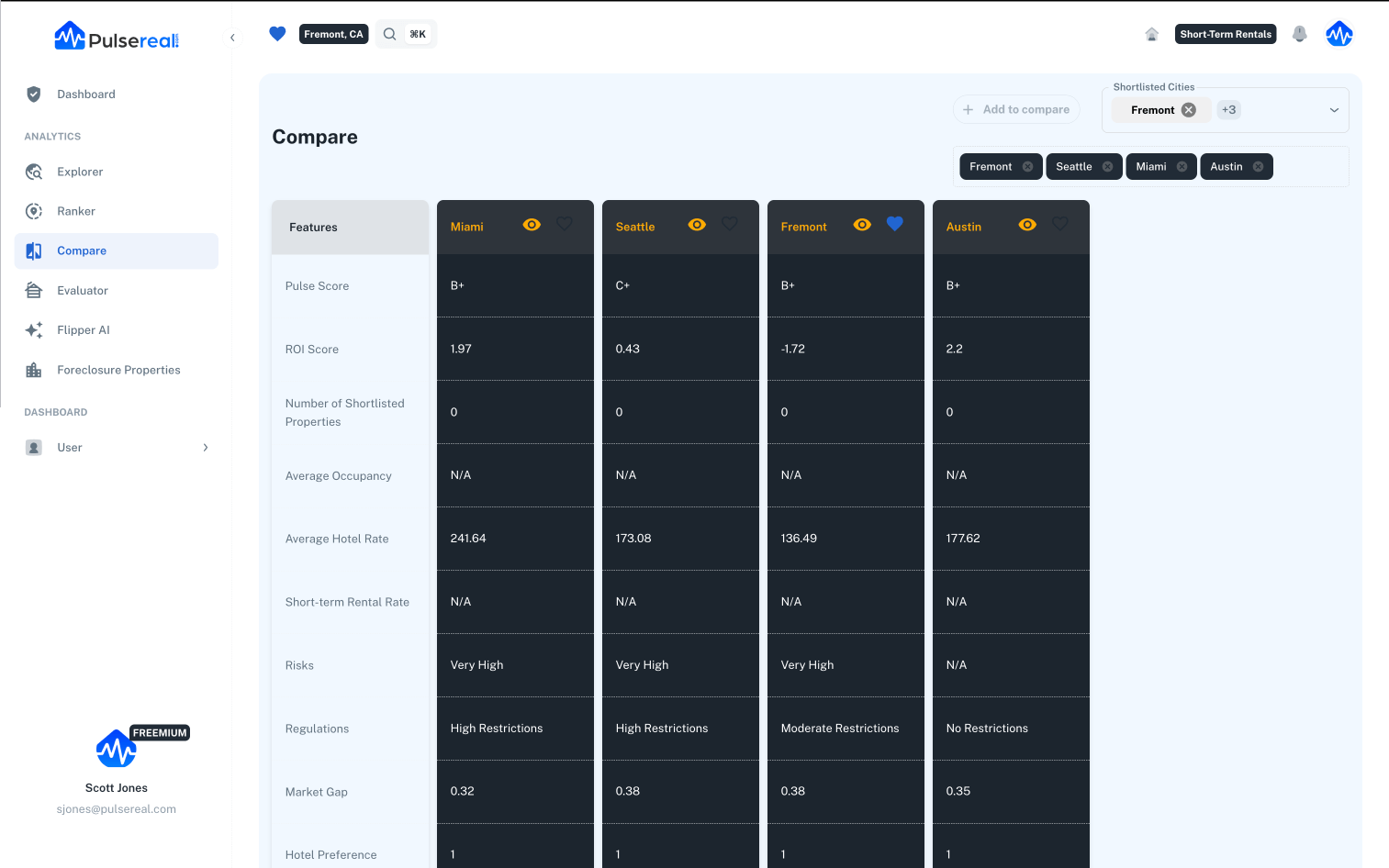Click the Flipper AI sparkle icon

34,330
